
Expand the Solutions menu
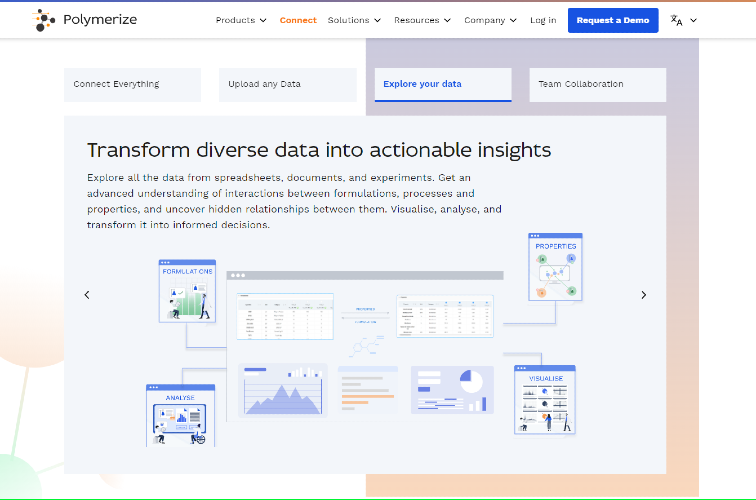click(354, 20)
